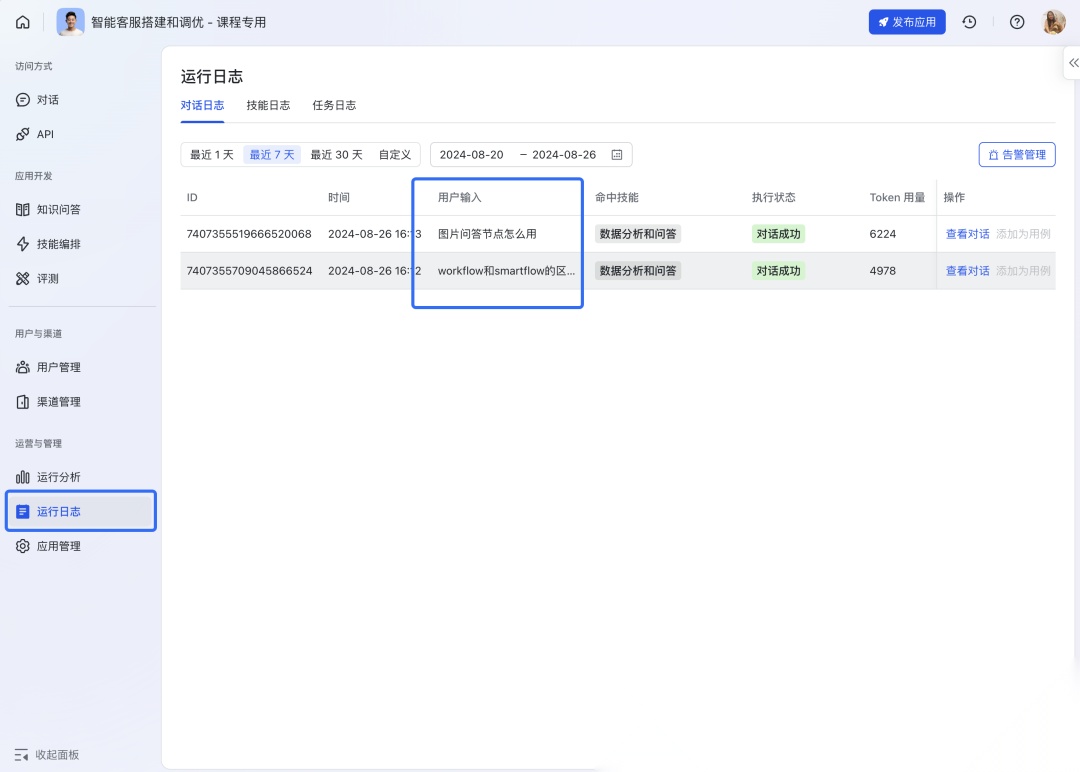Open the app avatar thumbnail beside title

[x=70, y=22]
